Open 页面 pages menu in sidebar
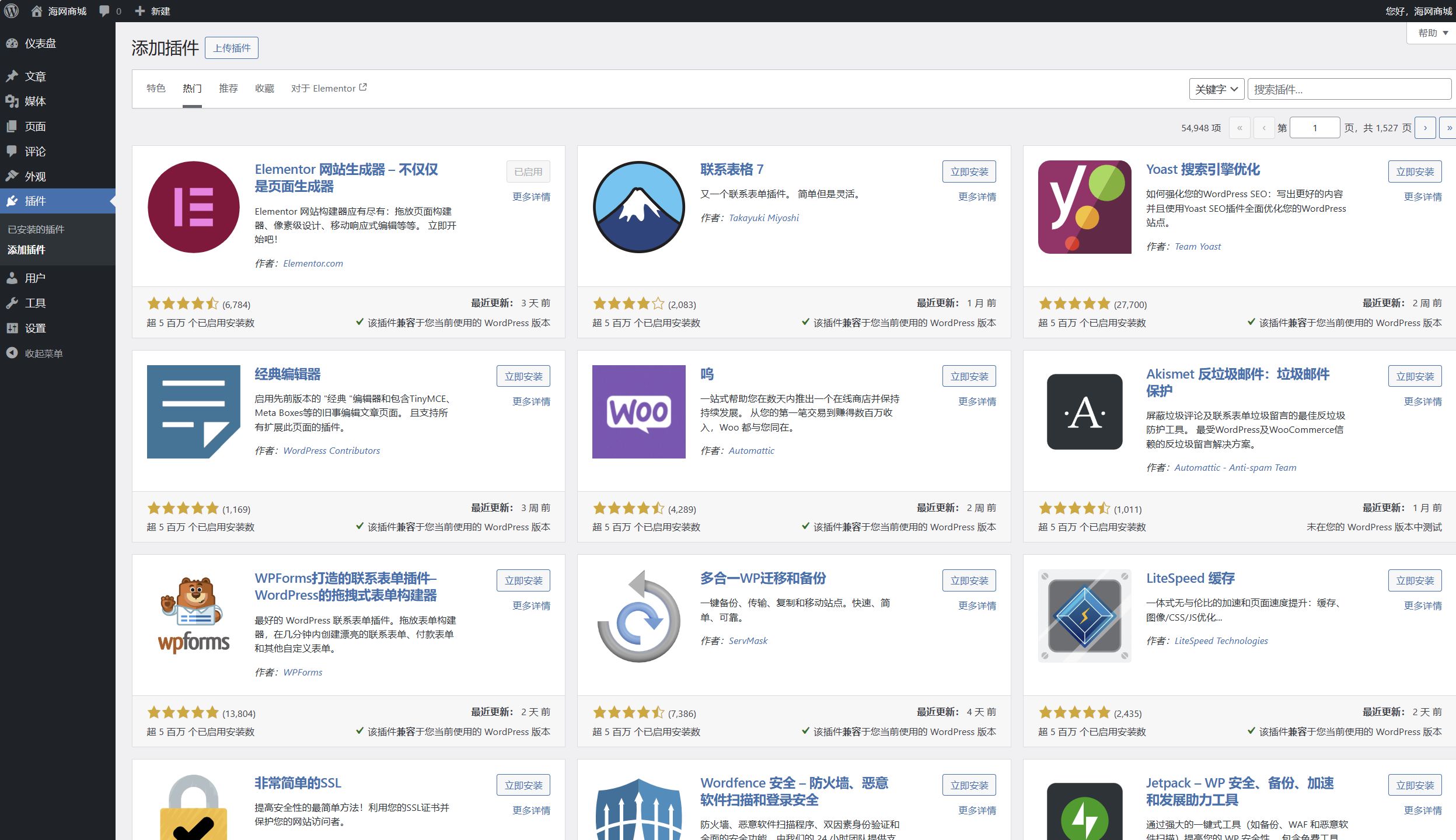Image resolution: width=1456 pixels, height=840 pixels. tap(58, 127)
